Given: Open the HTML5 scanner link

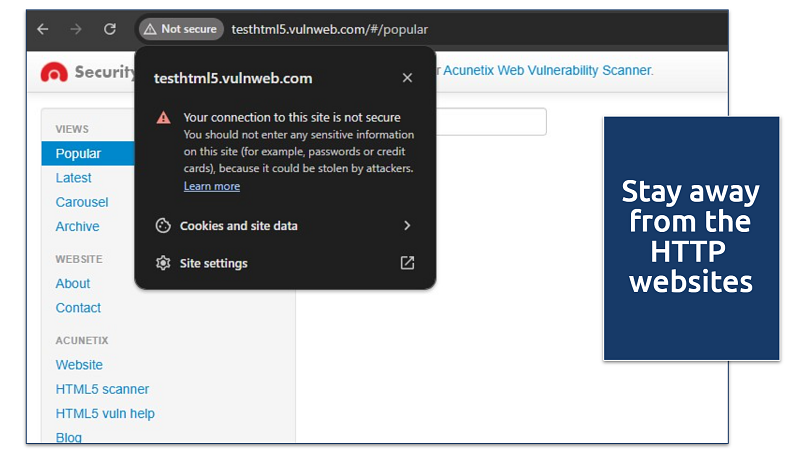Looking at the screenshot, I should click(102, 389).
